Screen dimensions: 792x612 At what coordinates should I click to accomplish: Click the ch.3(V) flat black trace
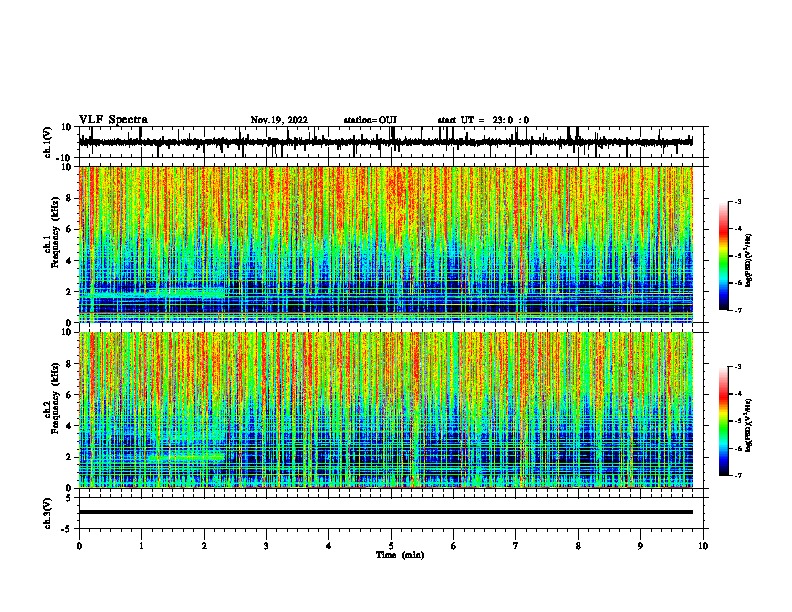[x=386, y=512]
